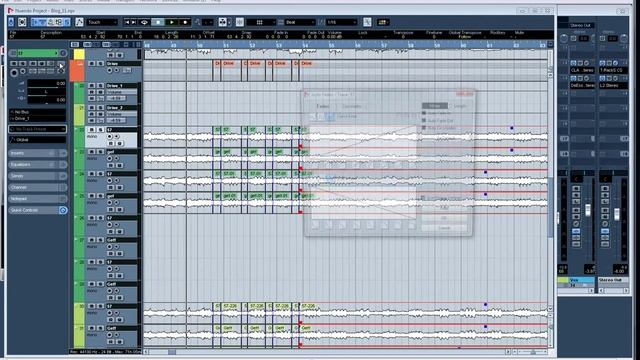
Task: Toggle the cycle eye-shaped transport icon
Action: [x=144, y=22]
